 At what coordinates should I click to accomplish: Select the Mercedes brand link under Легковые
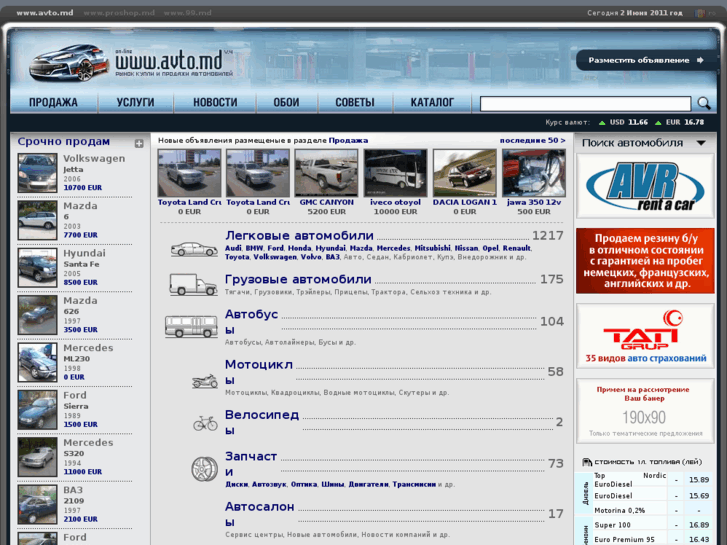coord(393,248)
